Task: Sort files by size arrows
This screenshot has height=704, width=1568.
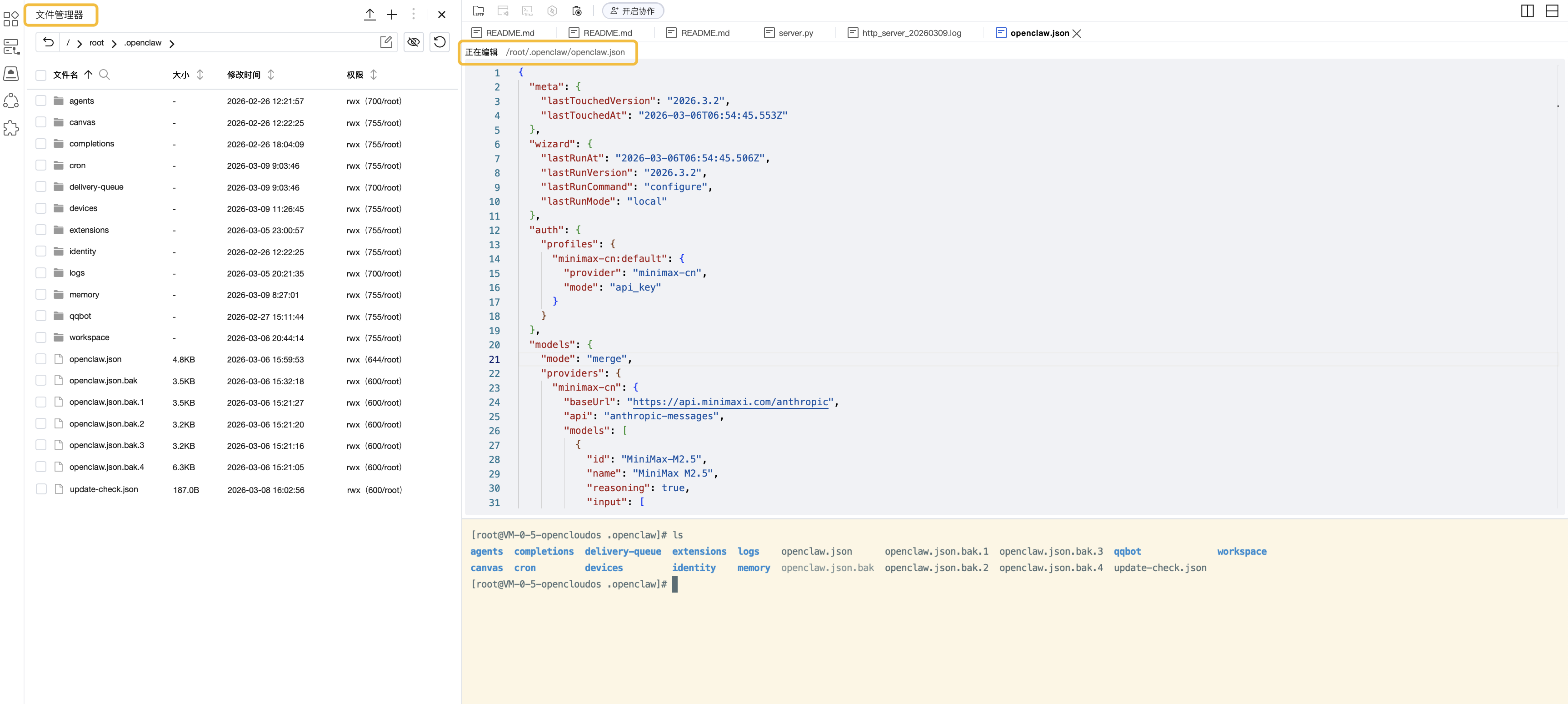Action: [x=200, y=74]
